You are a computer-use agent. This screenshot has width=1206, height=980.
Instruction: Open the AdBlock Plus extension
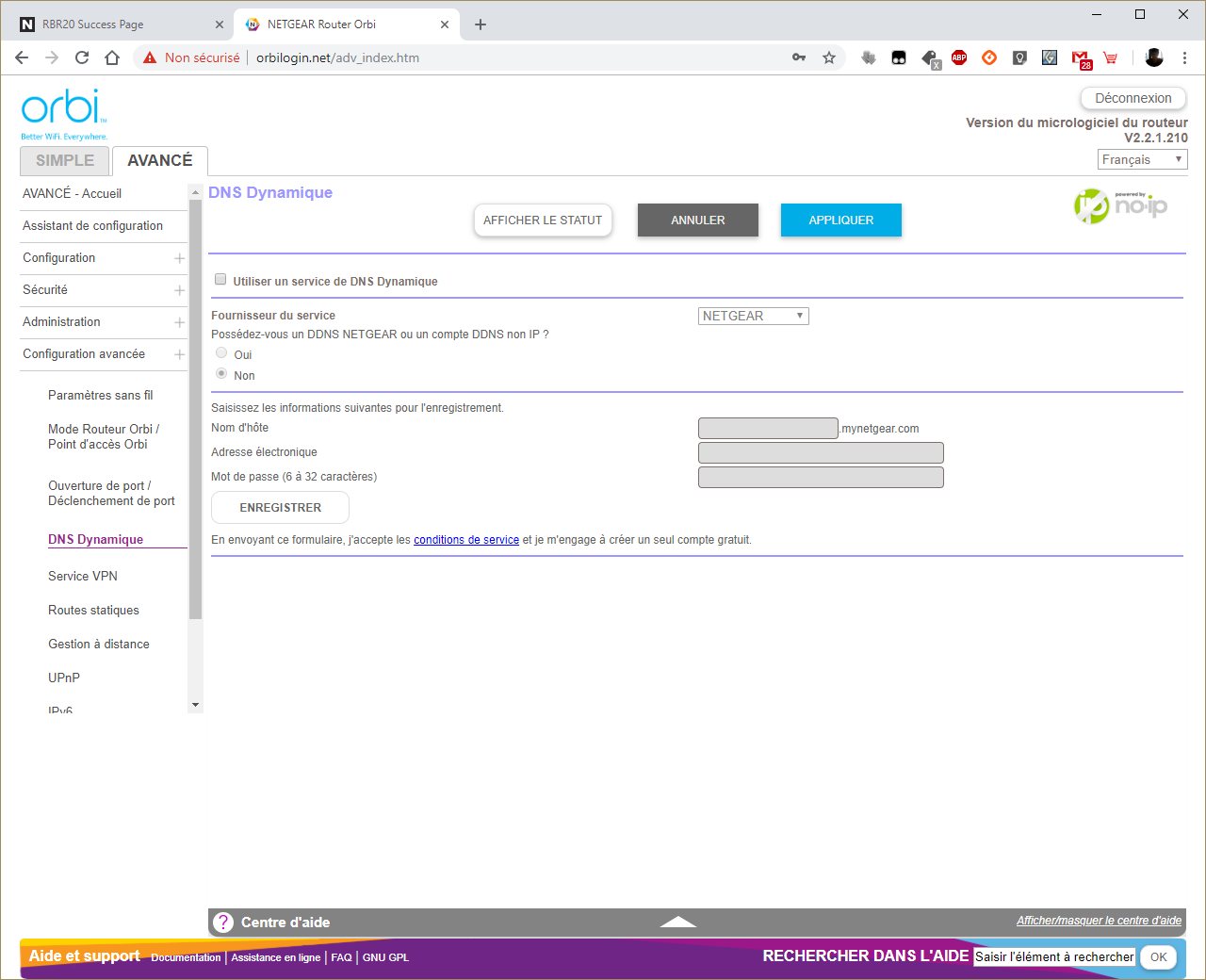pos(959,57)
